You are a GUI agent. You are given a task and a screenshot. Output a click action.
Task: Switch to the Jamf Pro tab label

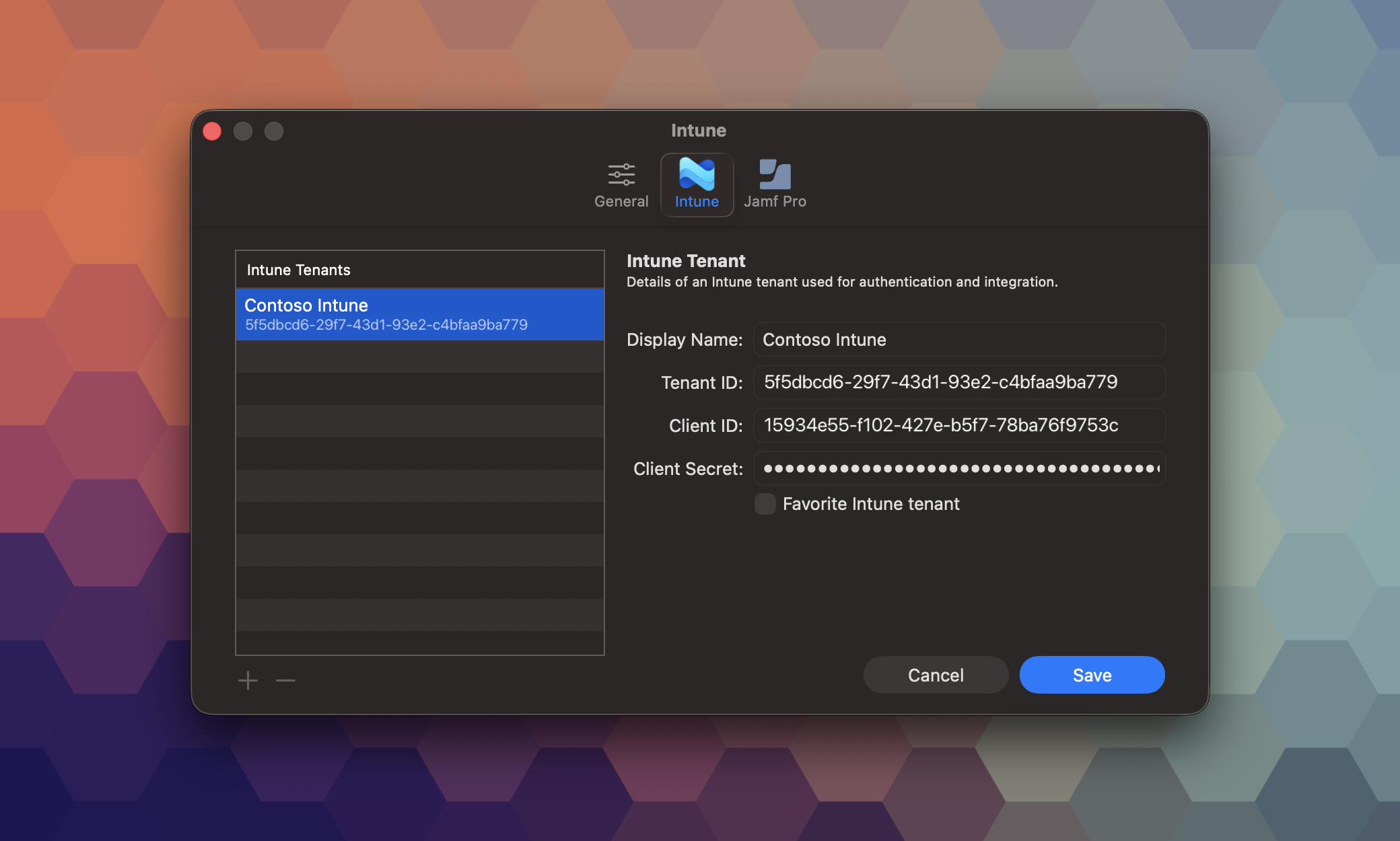[x=775, y=201]
